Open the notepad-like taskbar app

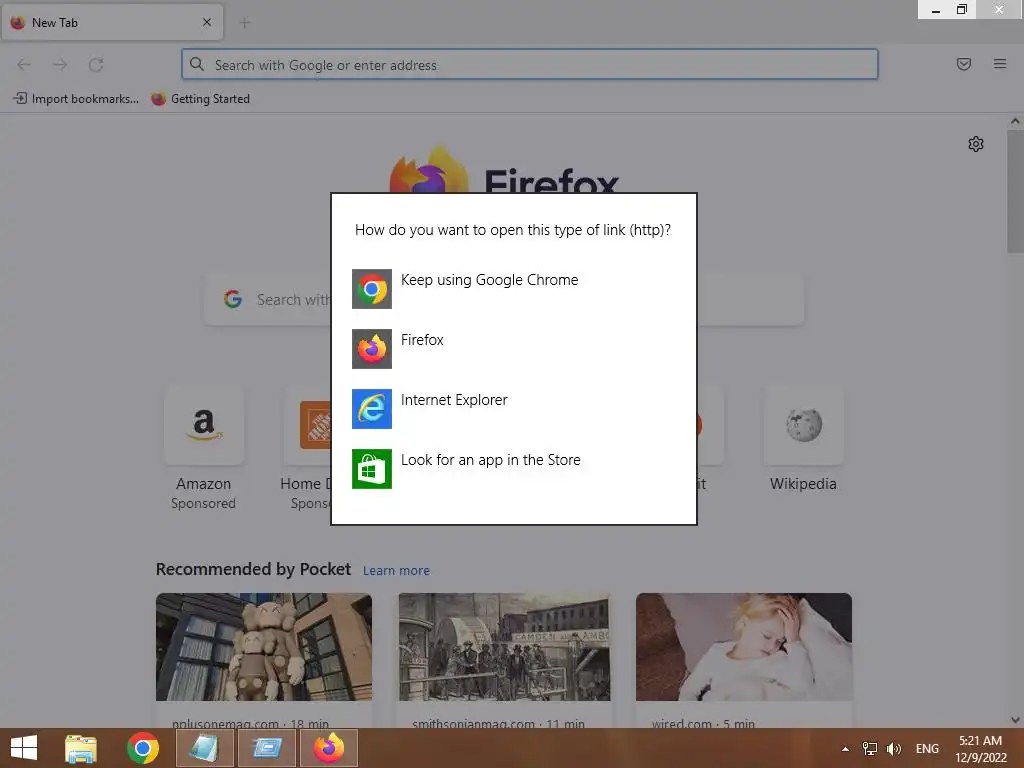pyautogui.click(x=204, y=748)
